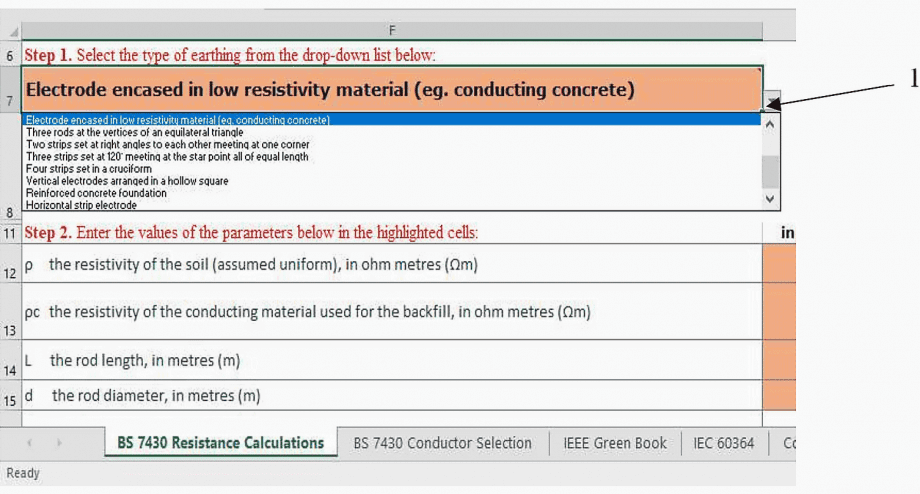The width and height of the screenshot is (920, 494).
Task: Click orange input cell for backfill resistivity
Action: pyautogui.click(x=779, y=312)
